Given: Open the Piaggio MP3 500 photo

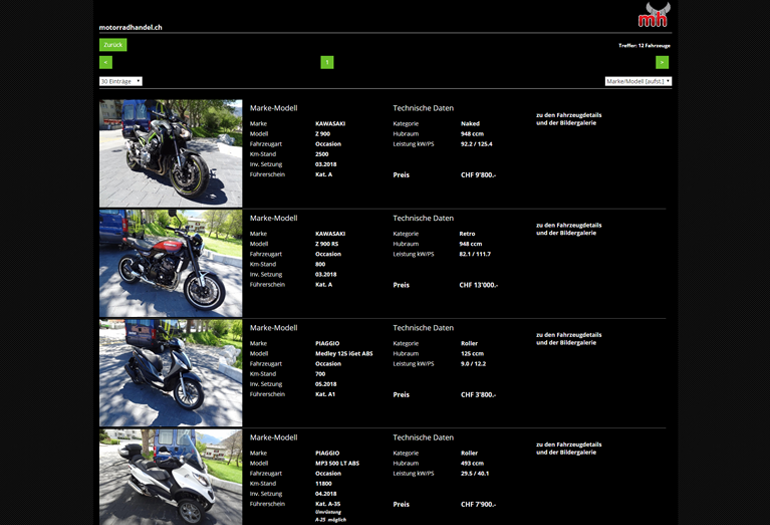Looking at the screenshot, I should [171, 477].
